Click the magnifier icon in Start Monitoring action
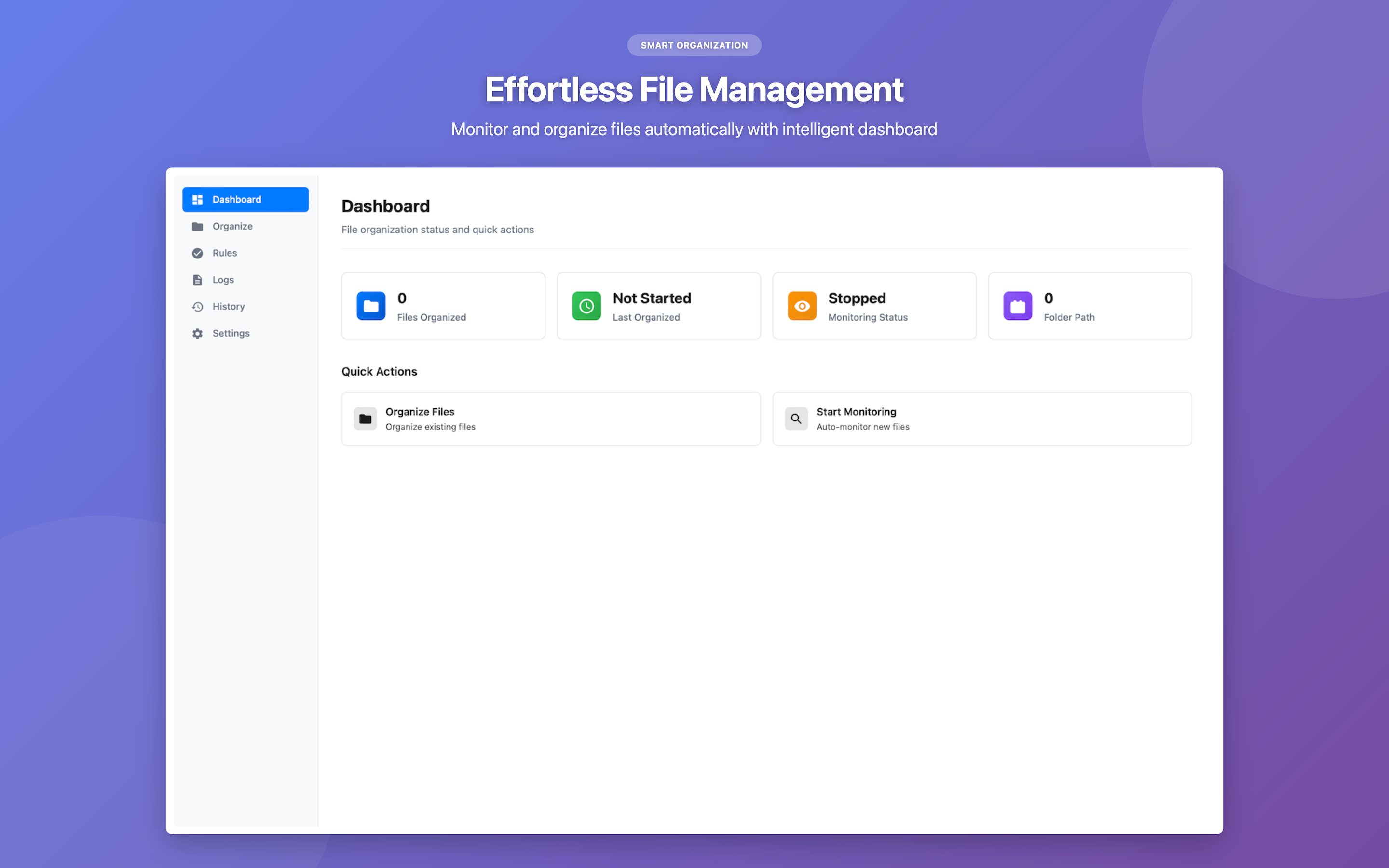Image resolution: width=1389 pixels, height=868 pixels. (x=796, y=419)
